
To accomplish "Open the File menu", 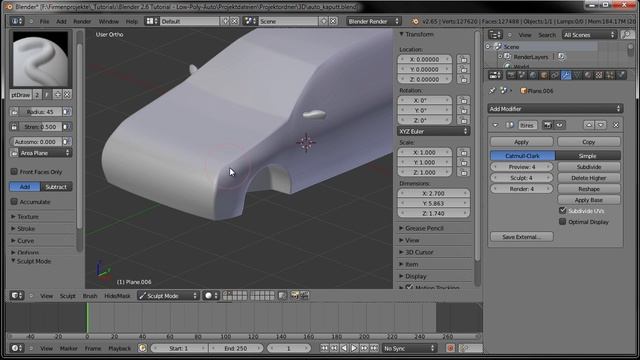I will pos(44,21).
